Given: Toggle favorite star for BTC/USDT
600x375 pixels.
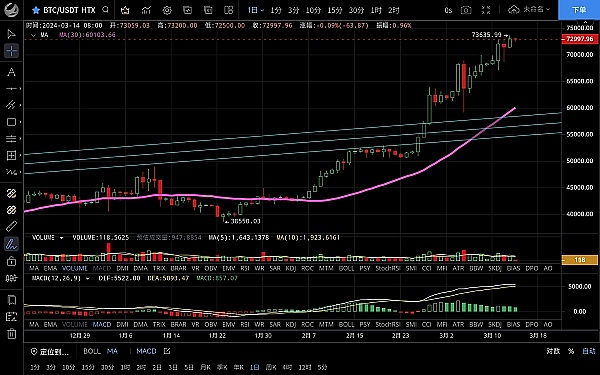Looking at the screenshot, I should tap(36, 10).
